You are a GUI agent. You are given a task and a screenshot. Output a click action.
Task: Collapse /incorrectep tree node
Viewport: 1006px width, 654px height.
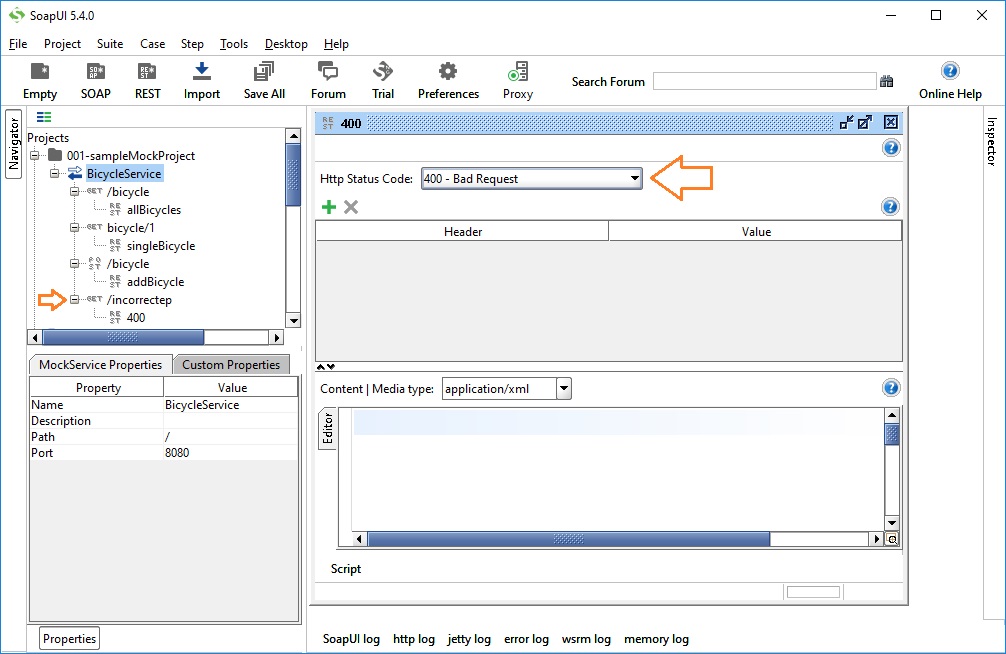pyautogui.click(x=74, y=299)
